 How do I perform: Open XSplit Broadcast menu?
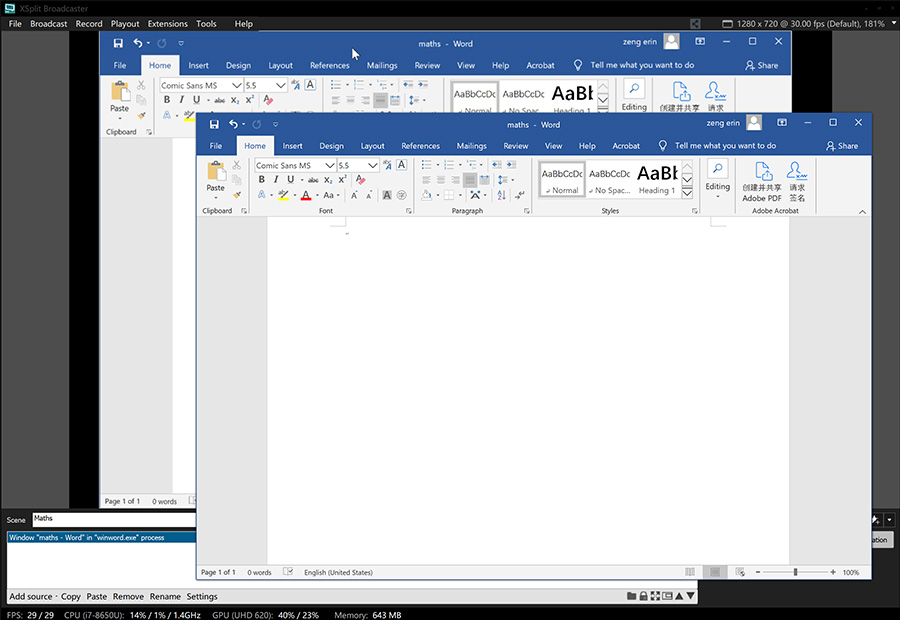point(48,24)
